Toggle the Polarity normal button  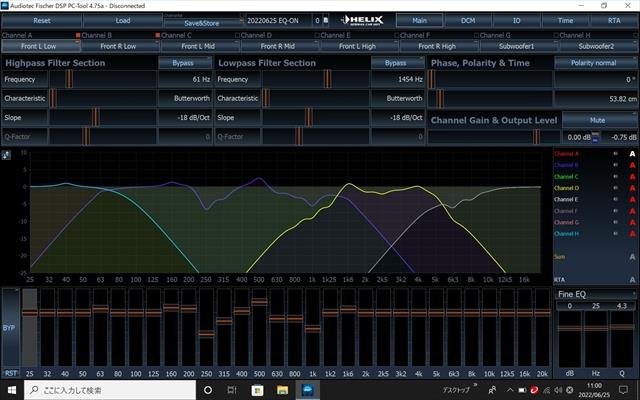click(594, 63)
